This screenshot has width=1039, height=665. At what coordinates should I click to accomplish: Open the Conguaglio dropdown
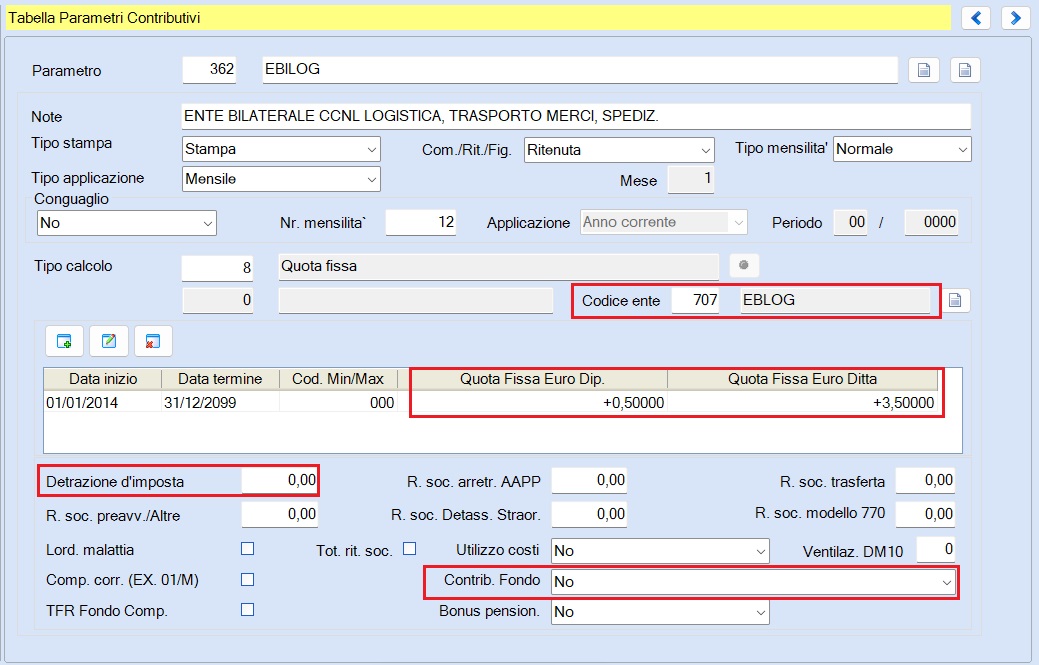pyautogui.click(x=127, y=223)
